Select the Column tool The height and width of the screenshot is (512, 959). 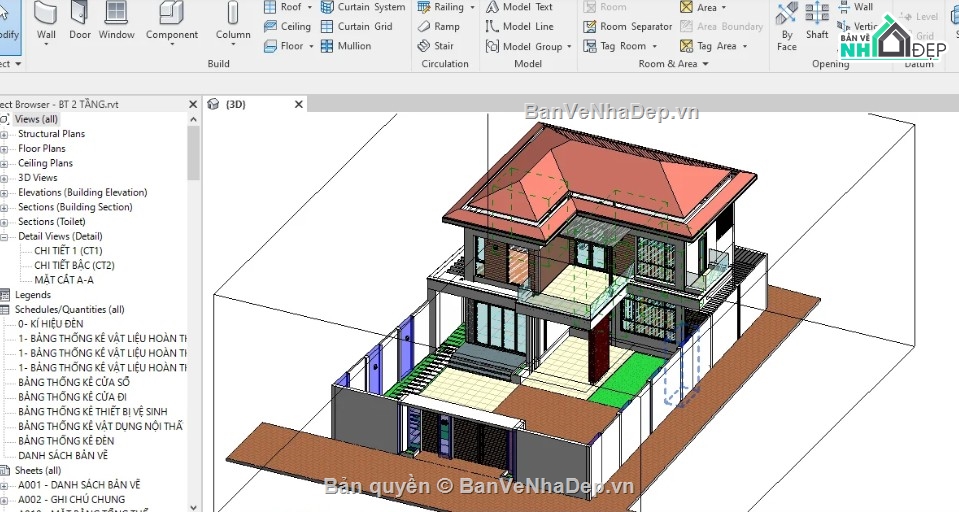click(x=233, y=24)
